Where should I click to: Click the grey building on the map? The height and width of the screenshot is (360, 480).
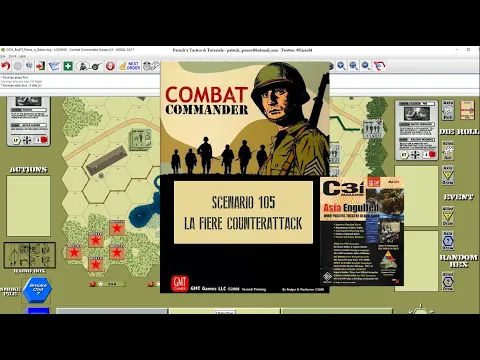coord(107,160)
